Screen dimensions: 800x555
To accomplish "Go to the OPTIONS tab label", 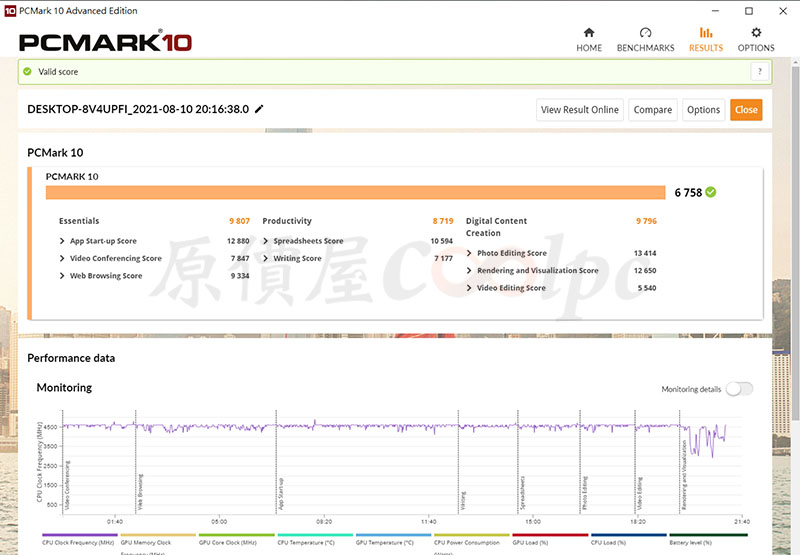I will 756,48.
